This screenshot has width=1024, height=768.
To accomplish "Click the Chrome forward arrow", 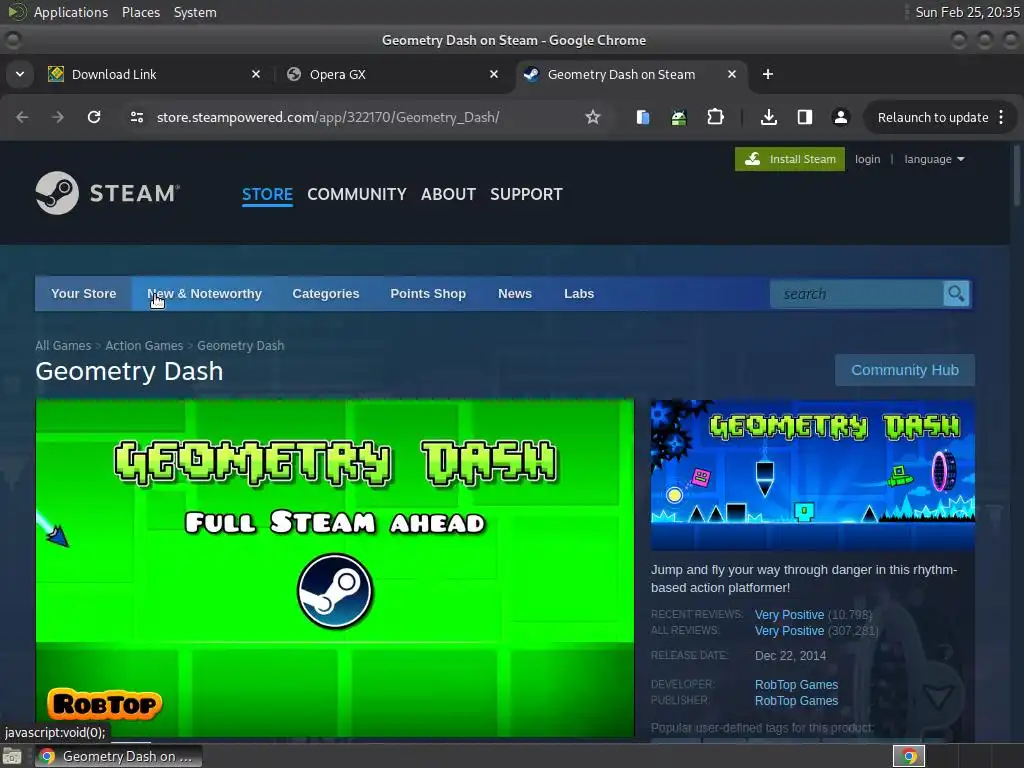I will coord(58,117).
